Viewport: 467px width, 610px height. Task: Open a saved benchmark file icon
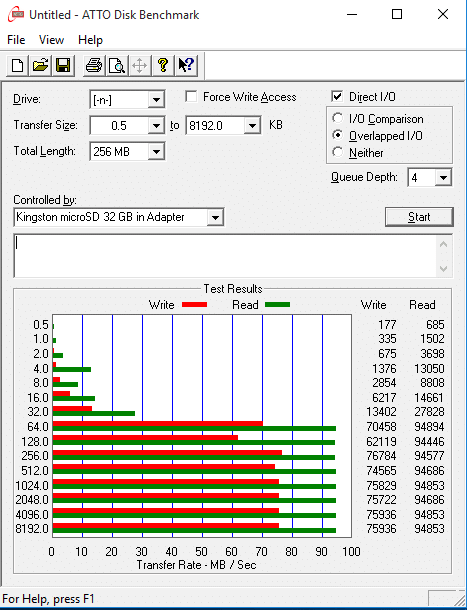[x=40, y=65]
